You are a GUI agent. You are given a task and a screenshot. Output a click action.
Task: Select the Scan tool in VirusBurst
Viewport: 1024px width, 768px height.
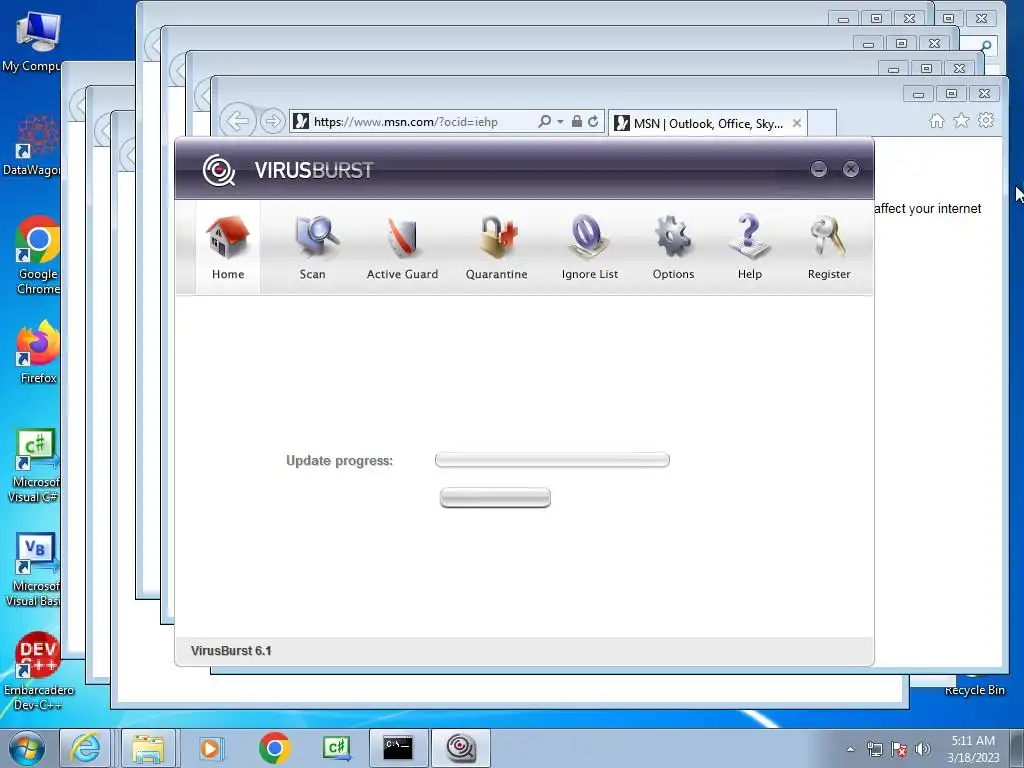(x=313, y=248)
